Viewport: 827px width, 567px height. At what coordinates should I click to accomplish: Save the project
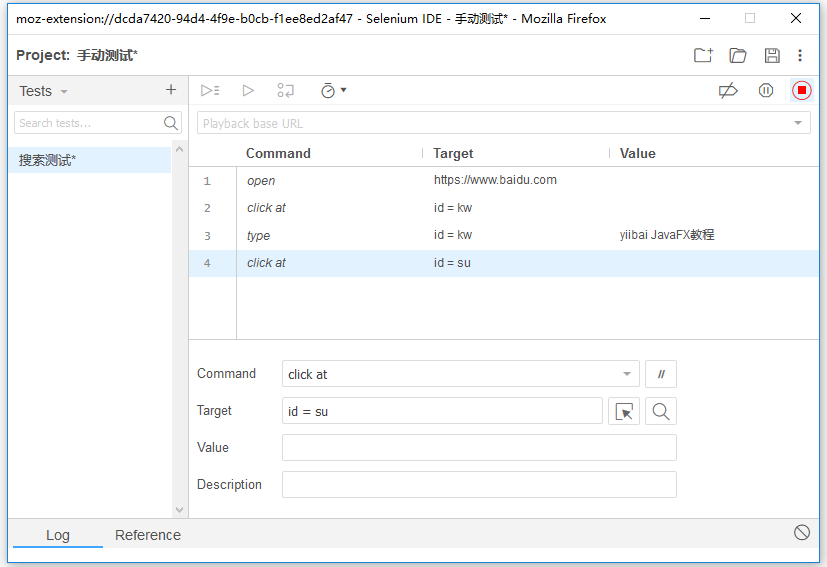pyautogui.click(x=772, y=55)
